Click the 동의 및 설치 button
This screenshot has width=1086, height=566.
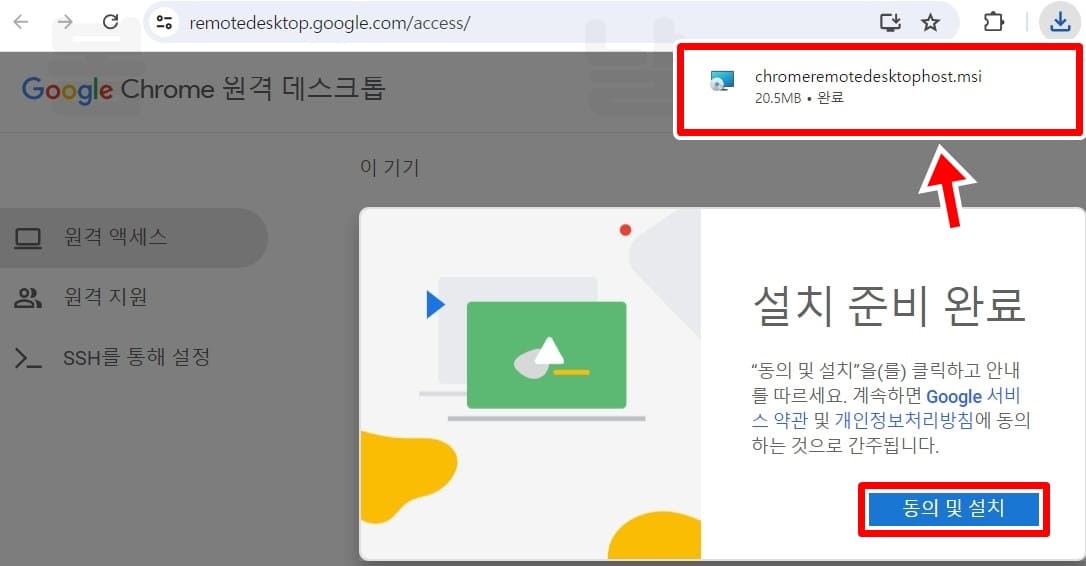click(954, 509)
